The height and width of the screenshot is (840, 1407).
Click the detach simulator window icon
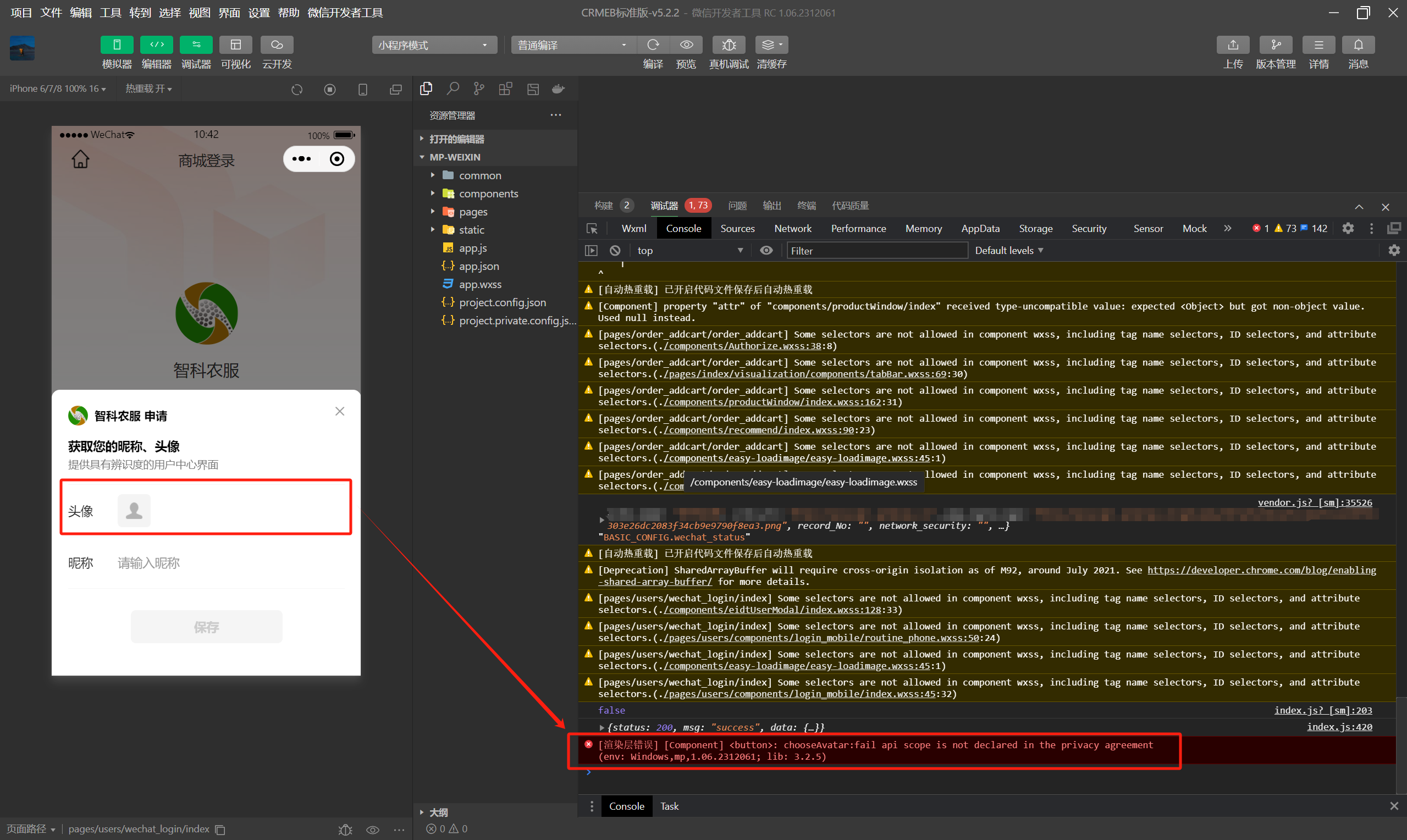(x=396, y=90)
